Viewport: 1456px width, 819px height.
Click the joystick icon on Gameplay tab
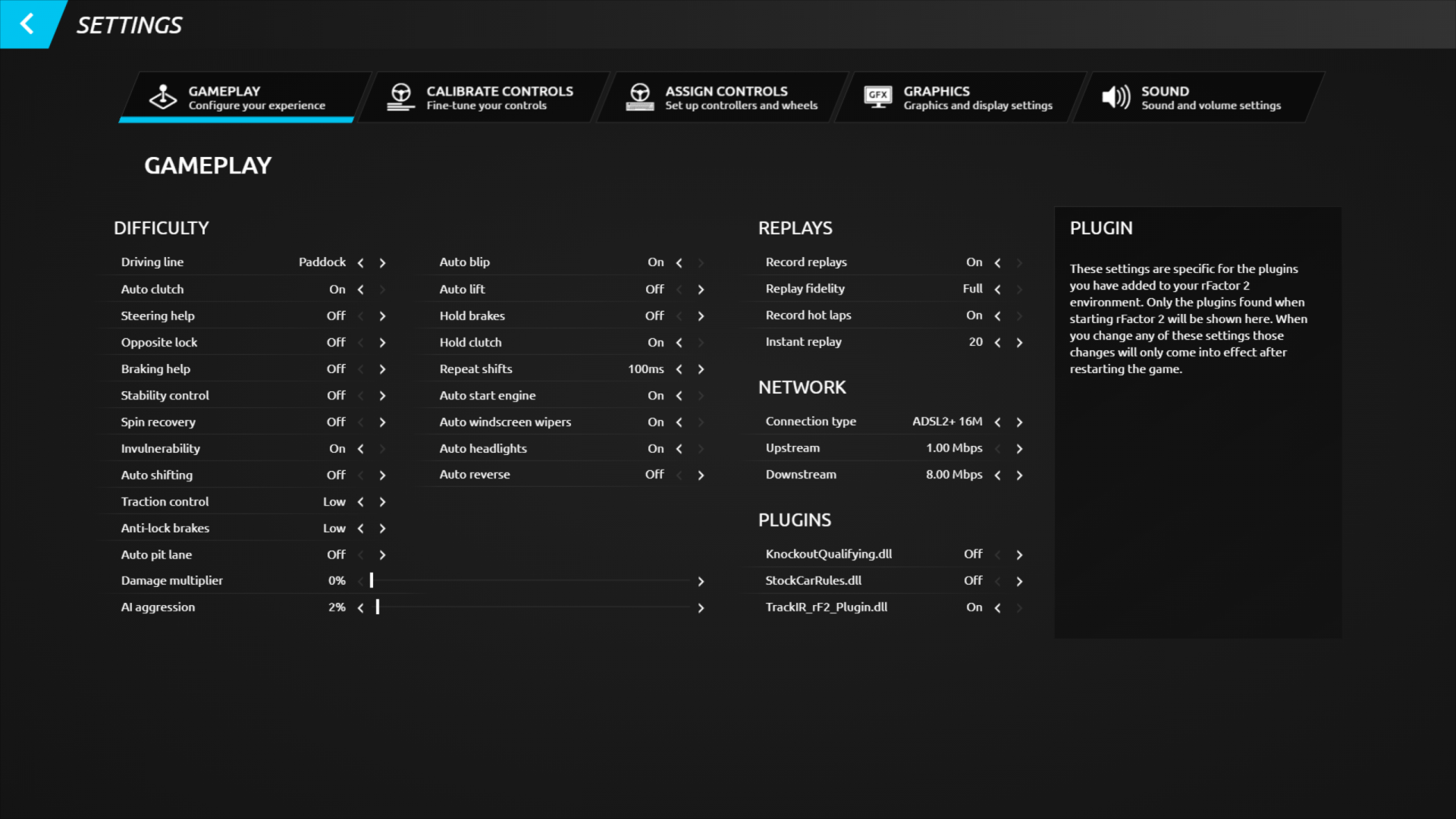tap(162, 97)
